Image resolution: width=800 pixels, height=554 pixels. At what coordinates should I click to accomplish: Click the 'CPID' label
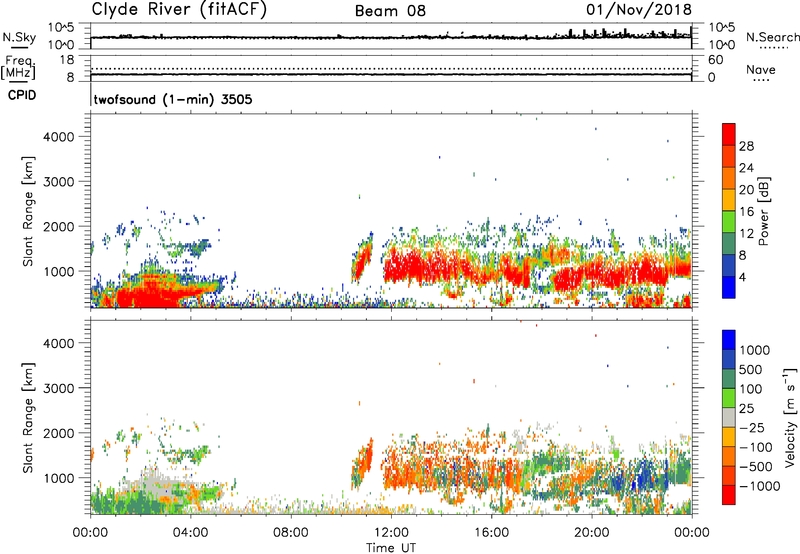click(x=22, y=95)
